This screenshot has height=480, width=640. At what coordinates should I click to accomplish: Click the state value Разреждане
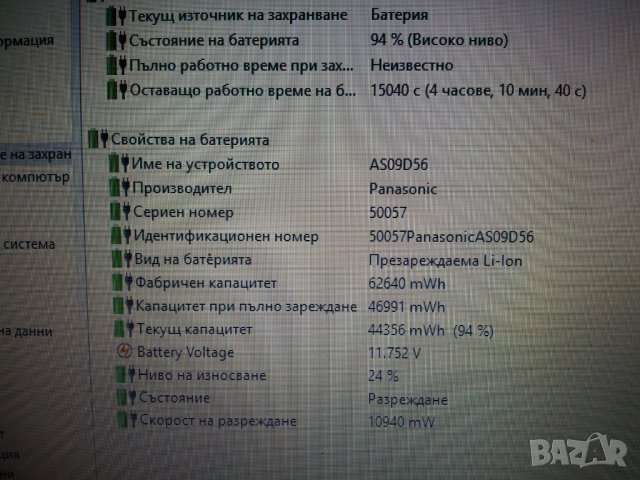408,399
